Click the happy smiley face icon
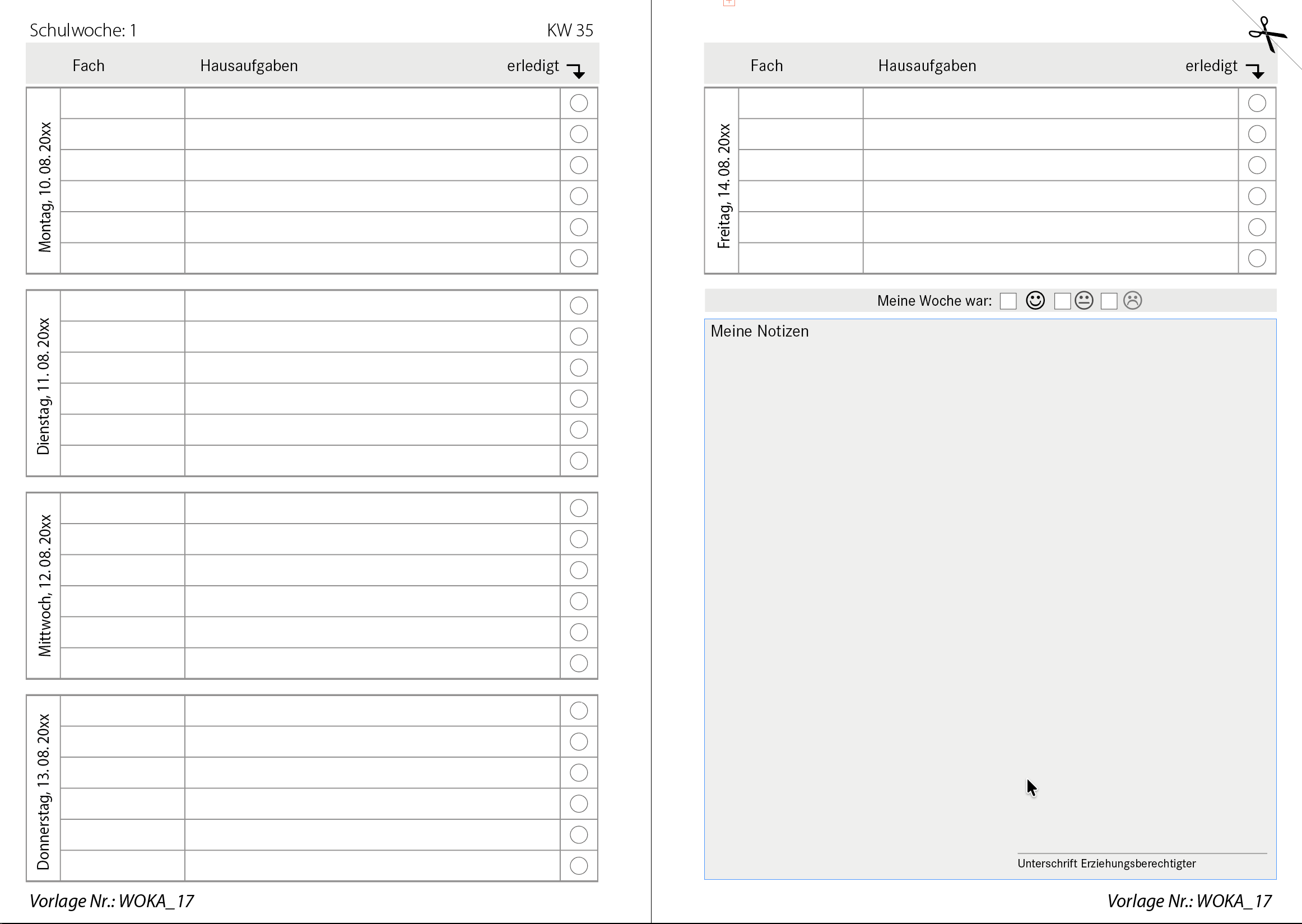This screenshot has height=924, width=1302. tap(1035, 300)
